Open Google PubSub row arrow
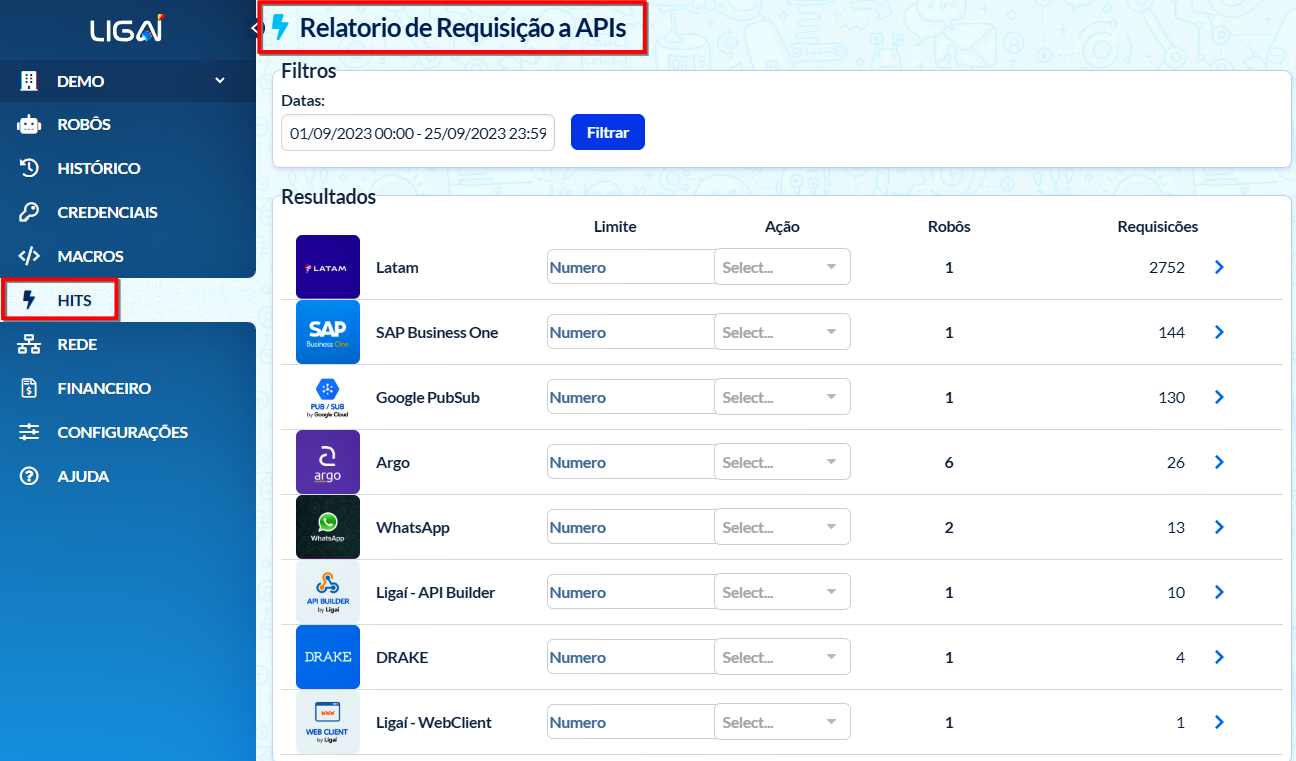 [1219, 397]
